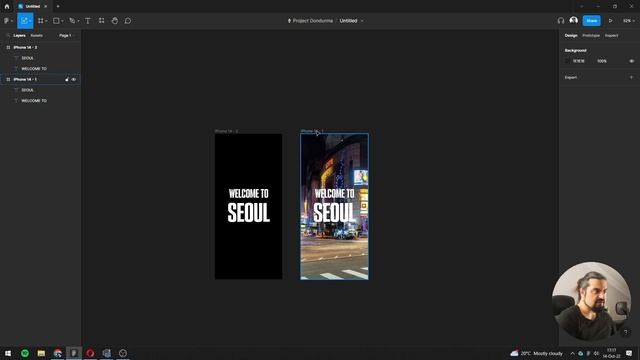Select the Frame tool
Image resolution: width=640 pixels, height=360 pixels.
point(40,21)
